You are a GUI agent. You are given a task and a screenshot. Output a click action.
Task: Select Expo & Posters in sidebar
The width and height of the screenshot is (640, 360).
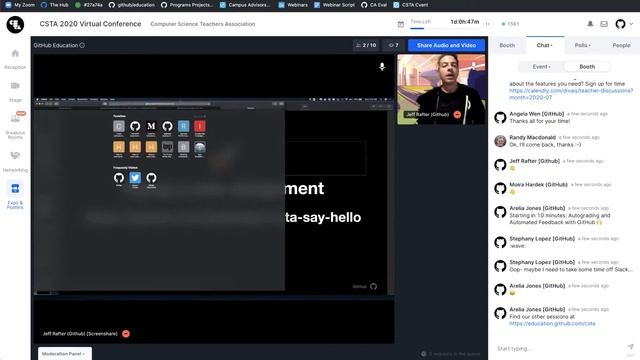(15, 195)
